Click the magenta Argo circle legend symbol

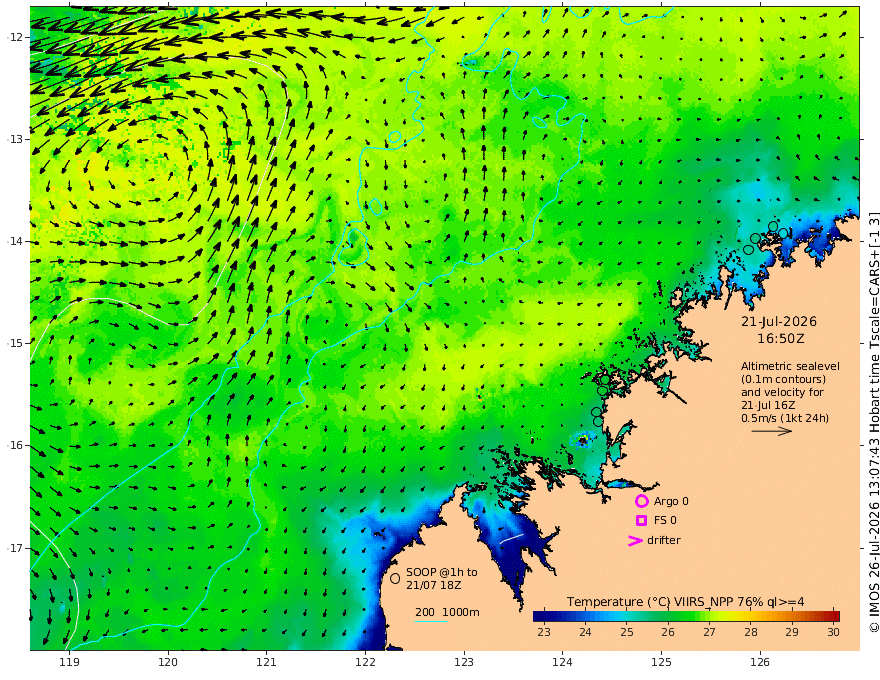tap(641, 501)
